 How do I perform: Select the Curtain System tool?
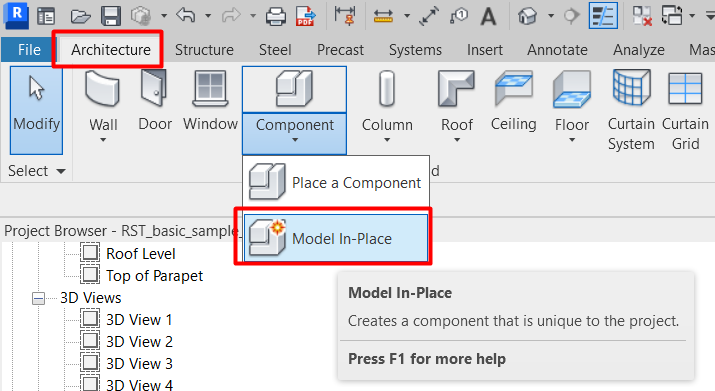[x=631, y=110]
